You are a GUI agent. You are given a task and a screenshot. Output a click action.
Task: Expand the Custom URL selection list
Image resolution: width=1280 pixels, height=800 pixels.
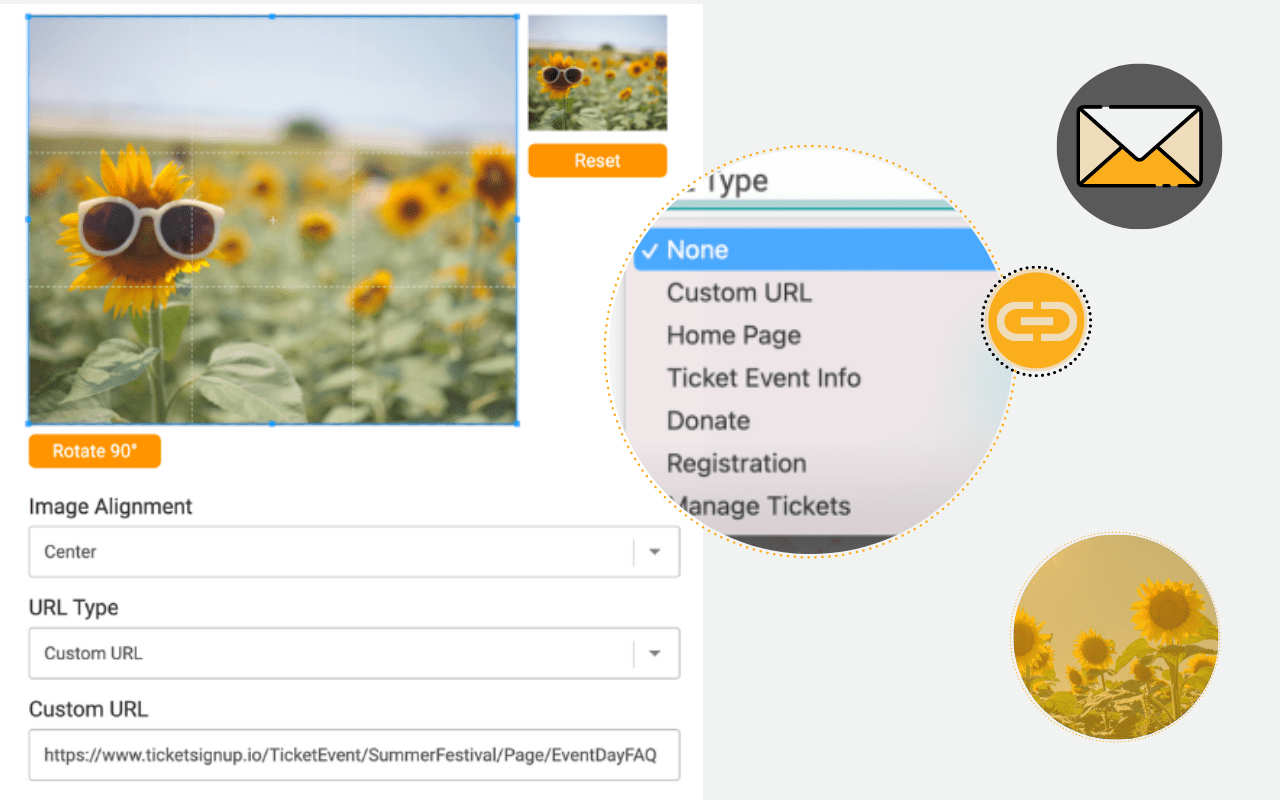tap(655, 652)
